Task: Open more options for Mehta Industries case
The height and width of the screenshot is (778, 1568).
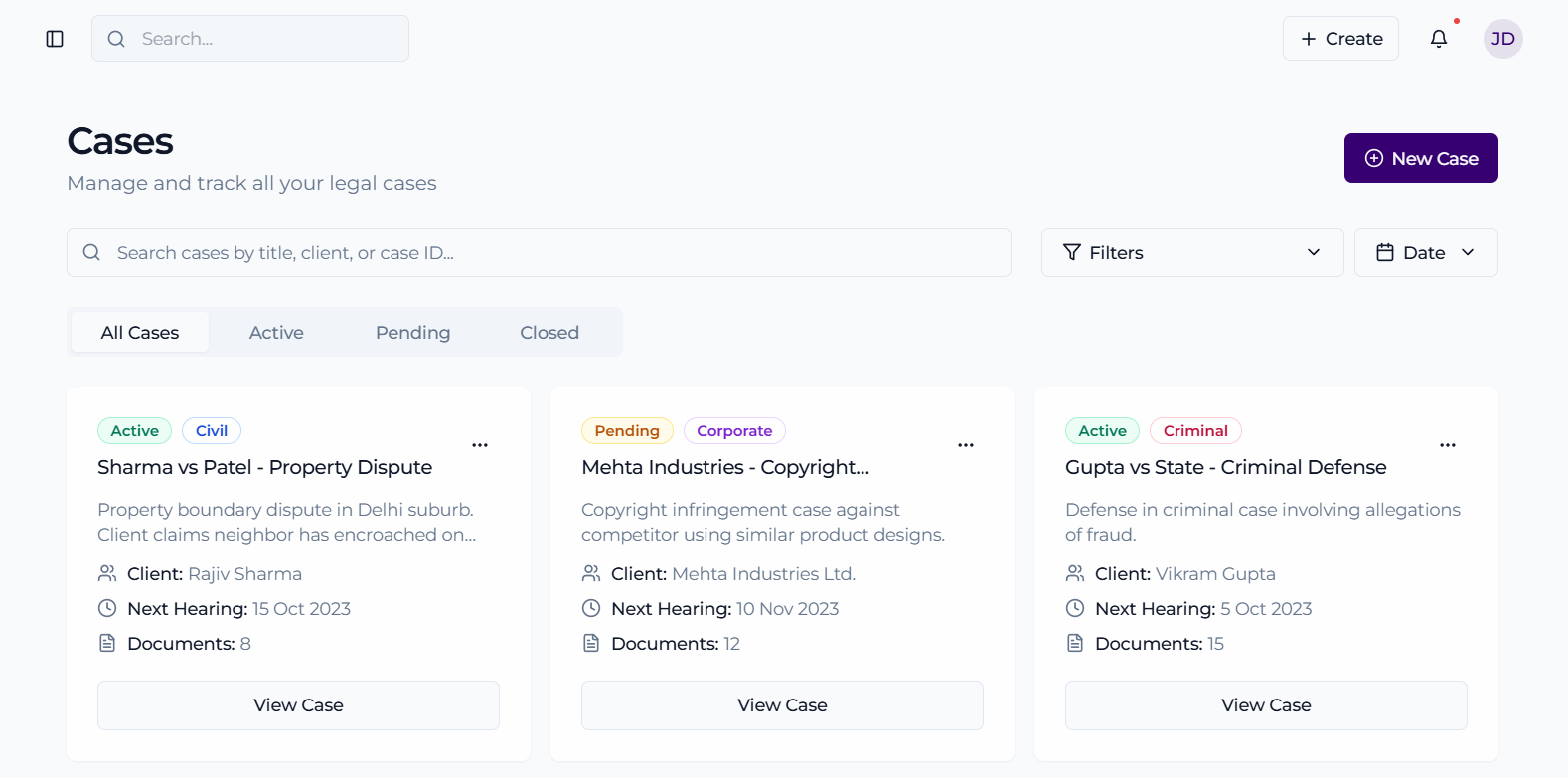Action: tap(965, 445)
